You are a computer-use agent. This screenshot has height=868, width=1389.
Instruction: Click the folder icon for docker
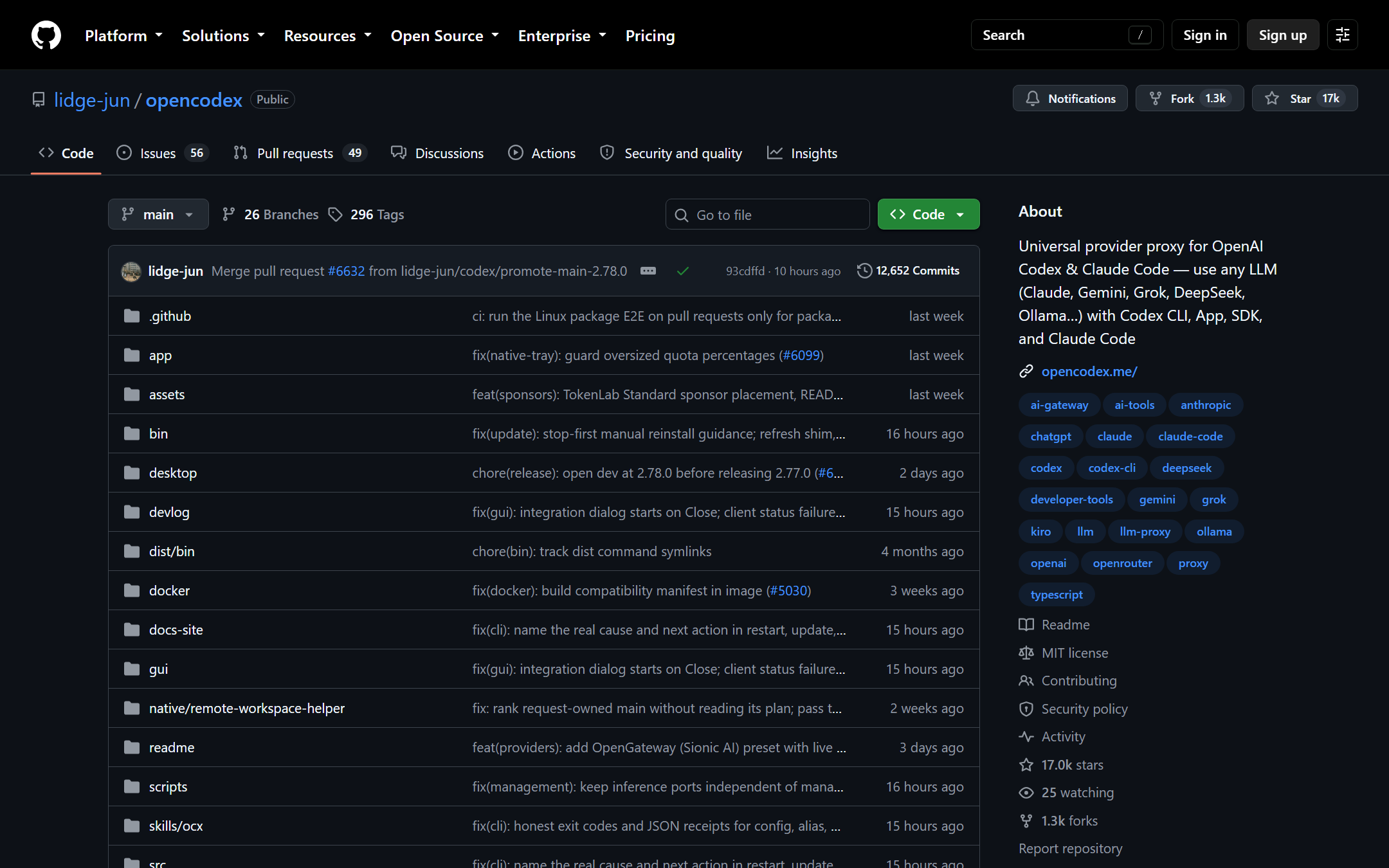(x=132, y=590)
